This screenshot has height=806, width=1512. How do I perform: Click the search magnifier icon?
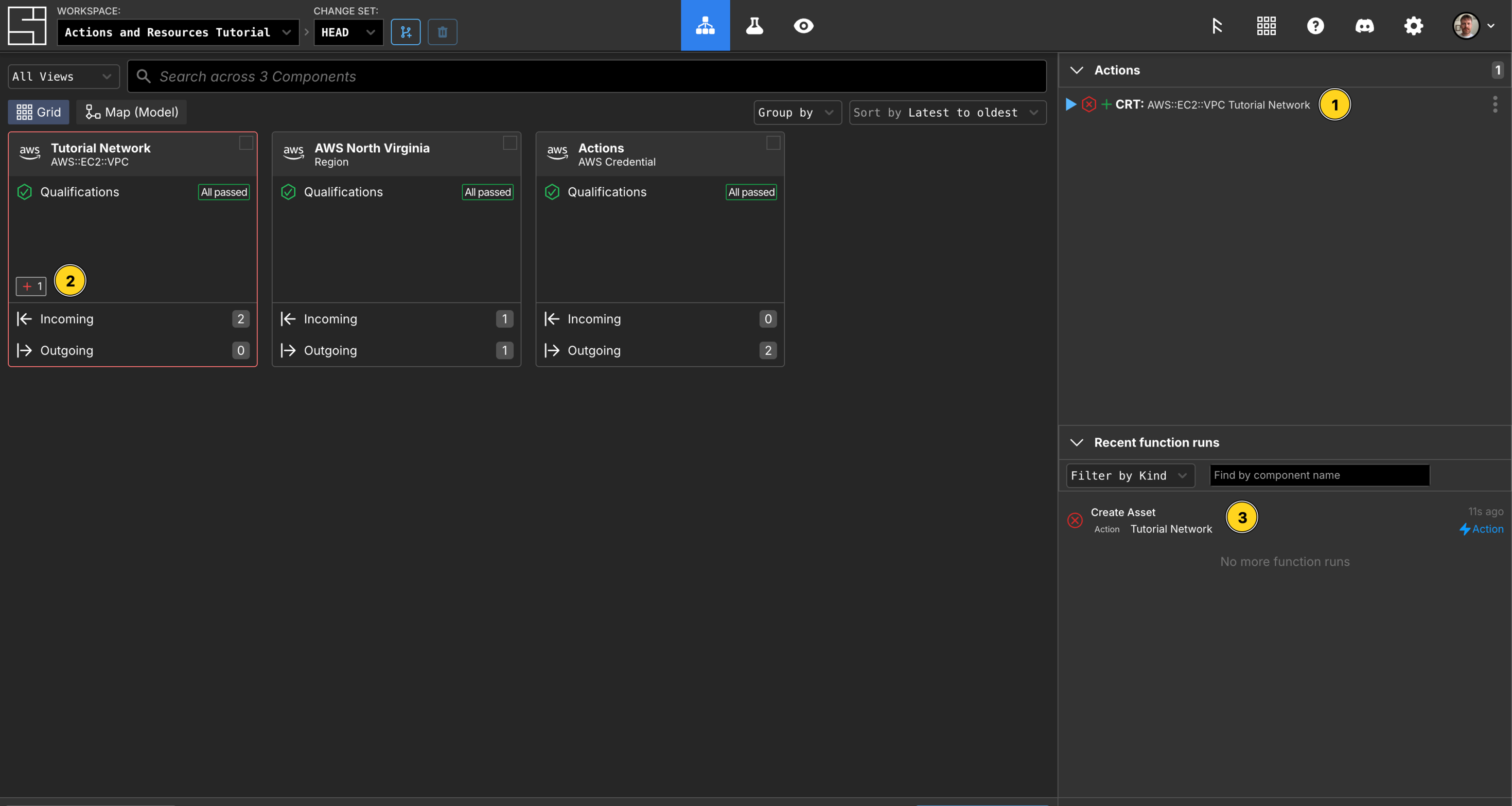click(143, 76)
